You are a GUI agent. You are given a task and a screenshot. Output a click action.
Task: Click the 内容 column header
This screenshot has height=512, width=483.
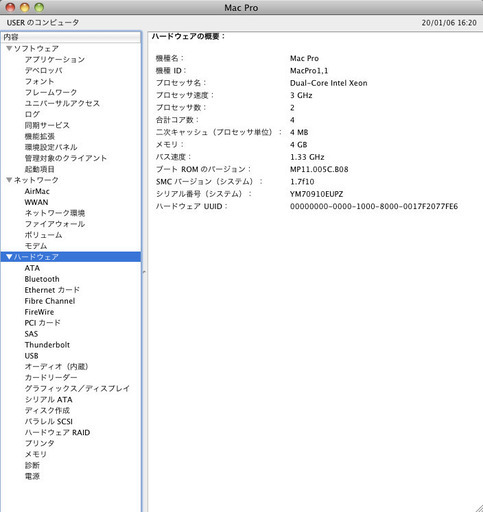[x=71, y=37]
